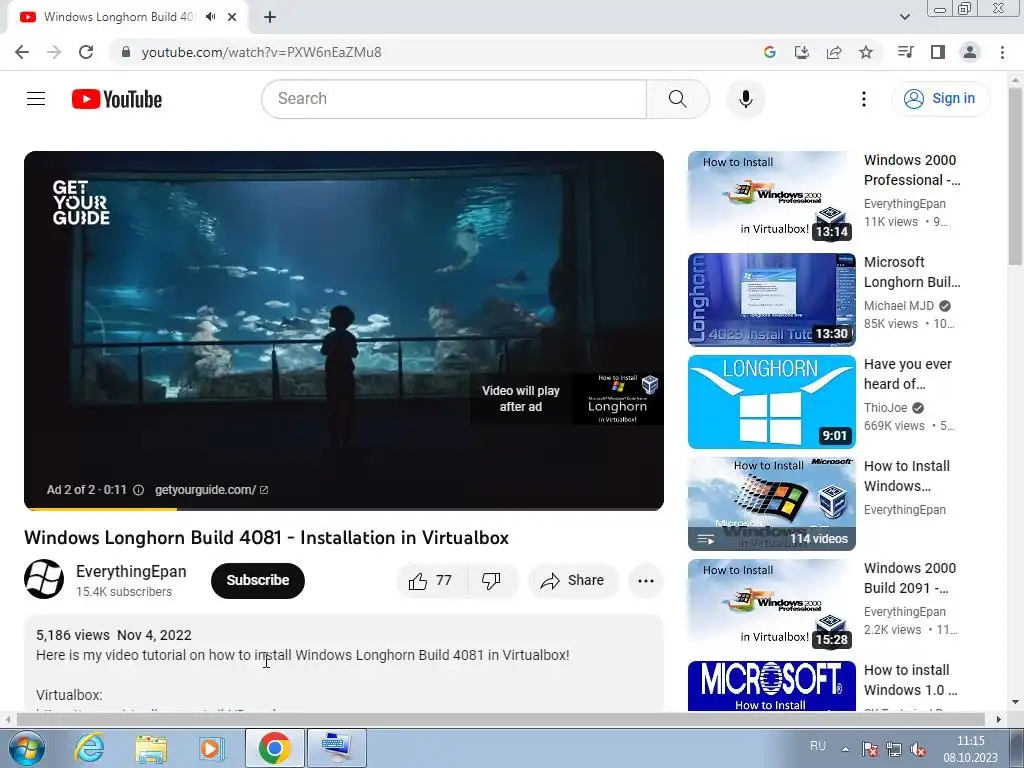This screenshot has height=768, width=1024.
Task: Open network status tray icon
Action: coord(894,749)
